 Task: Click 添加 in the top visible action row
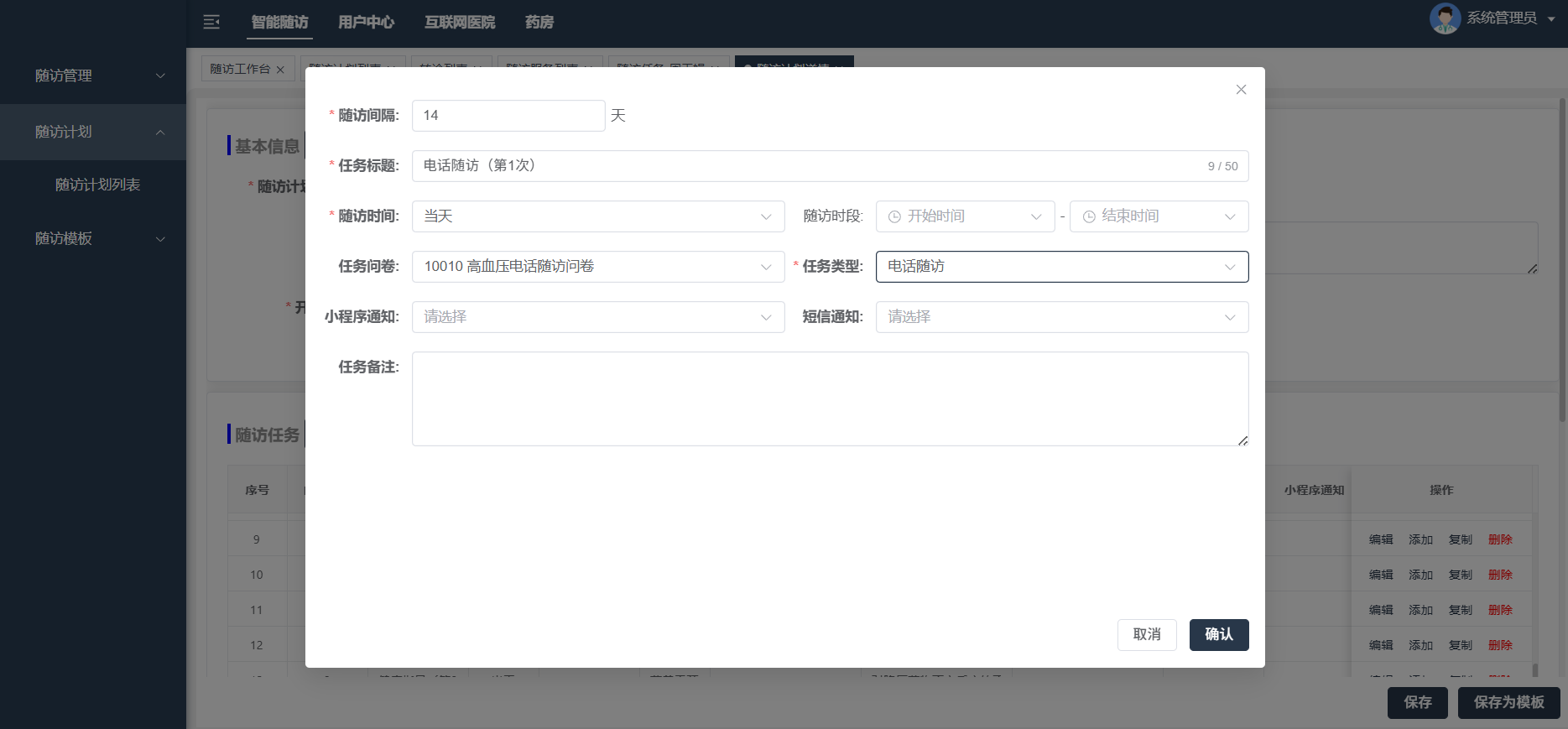[1420, 539]
